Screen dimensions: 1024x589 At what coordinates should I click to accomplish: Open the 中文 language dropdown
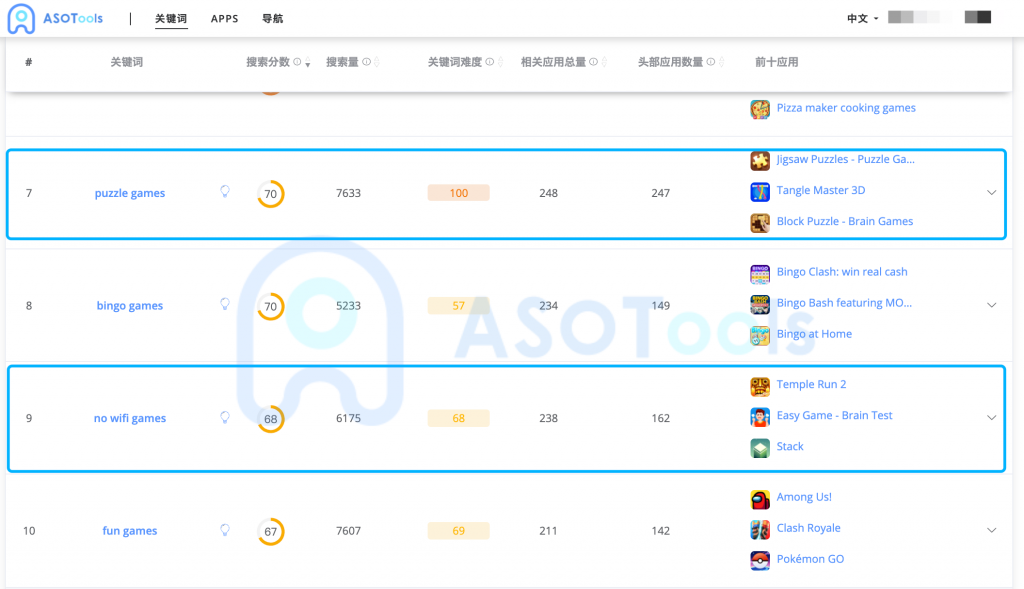click(862, 18)
